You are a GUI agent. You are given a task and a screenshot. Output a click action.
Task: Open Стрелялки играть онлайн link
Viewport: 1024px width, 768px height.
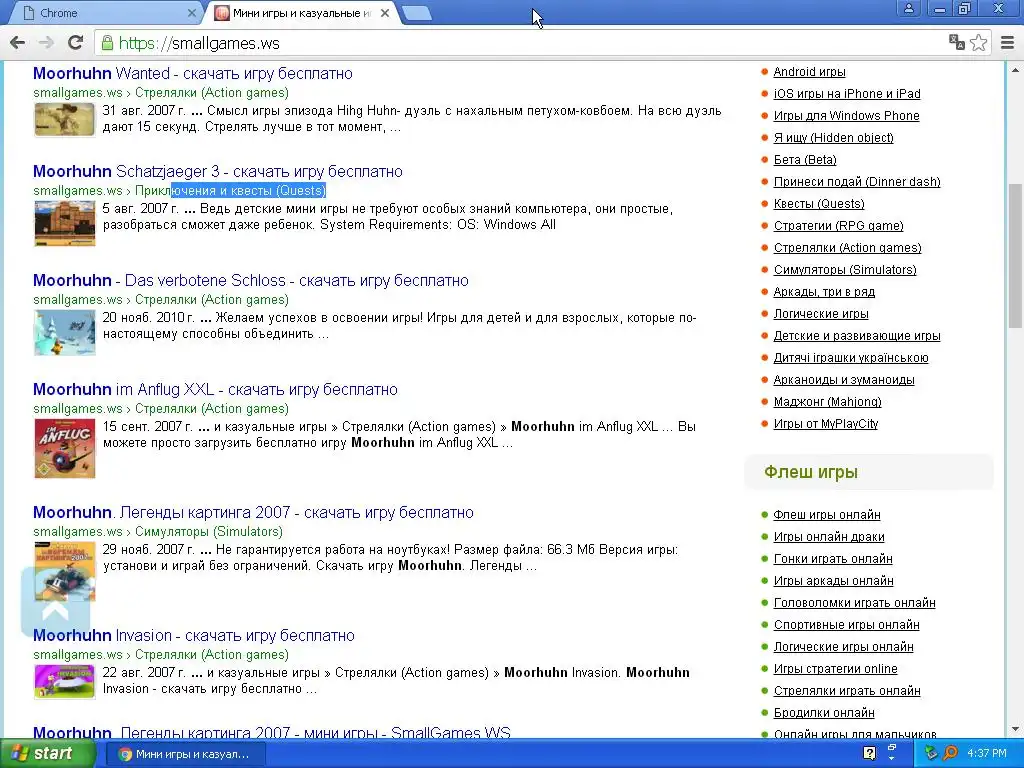pos(847,690)
